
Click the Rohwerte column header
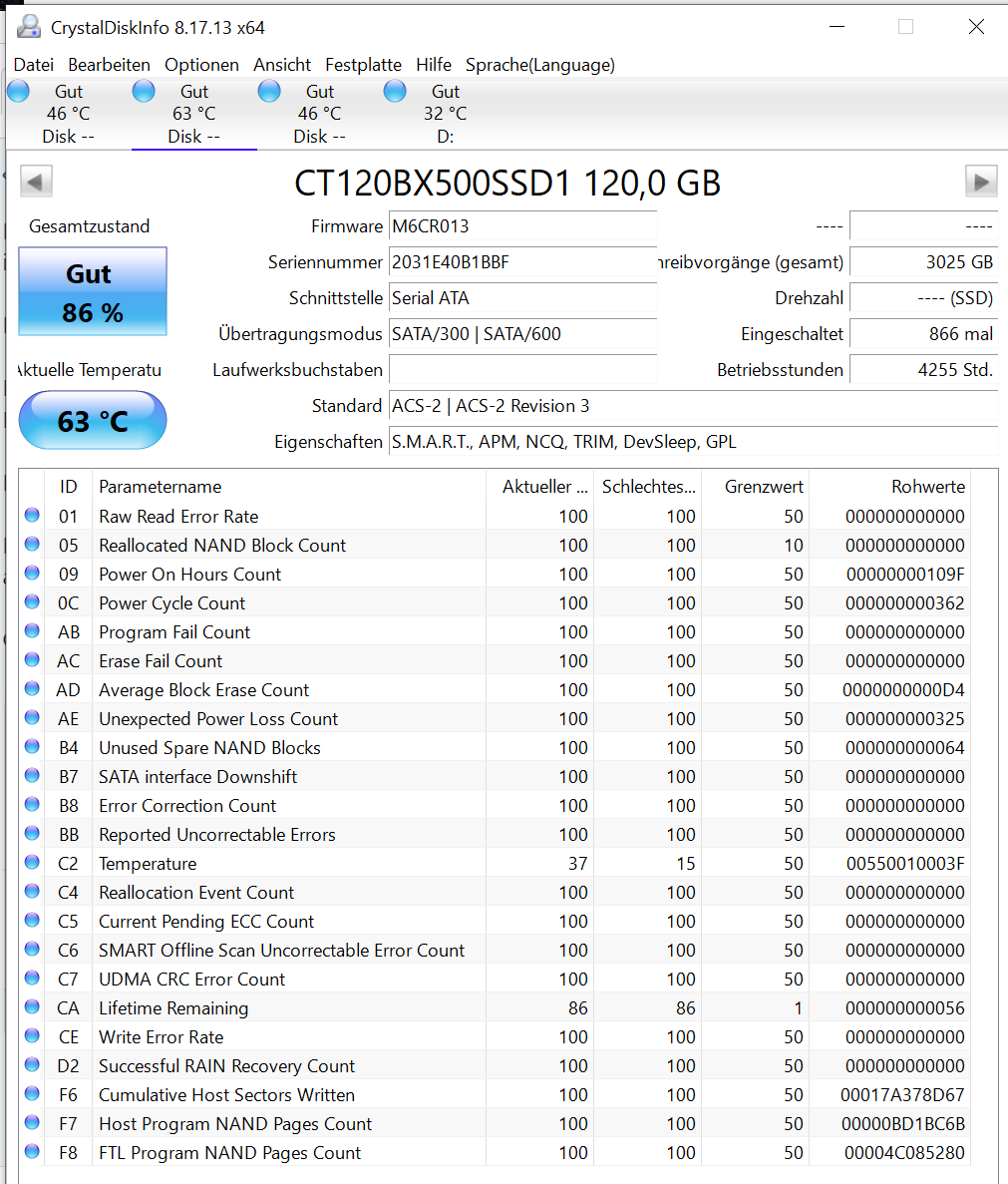890,487
